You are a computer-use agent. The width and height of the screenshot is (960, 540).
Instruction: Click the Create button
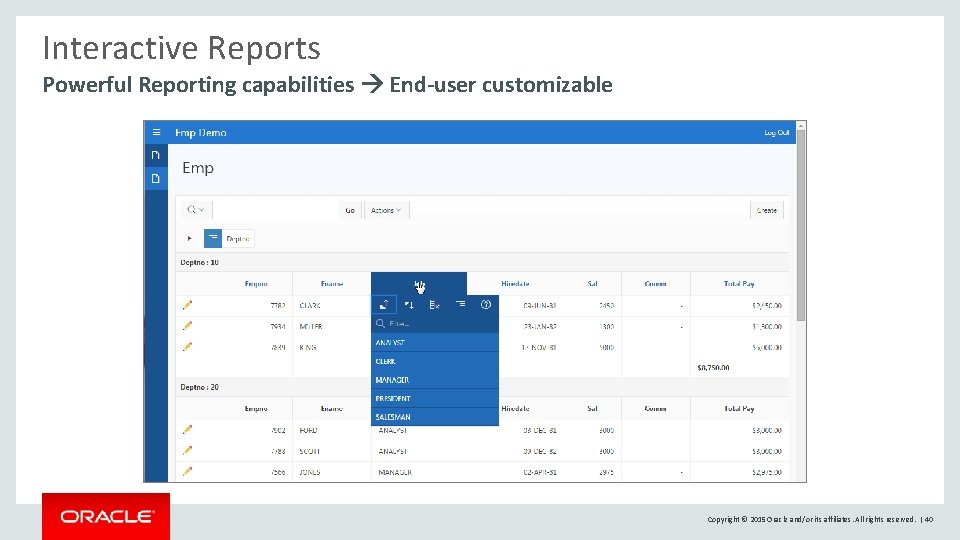coord(767,210)
